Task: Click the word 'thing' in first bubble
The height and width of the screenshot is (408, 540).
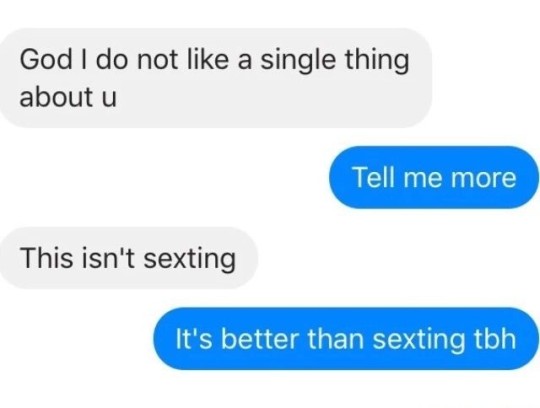Action: (377, 60)
